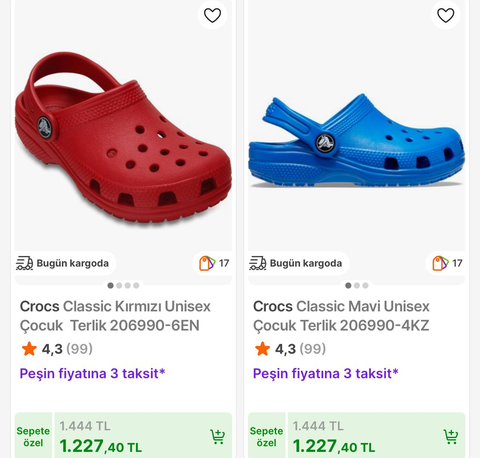The image size is (480, 458).
Task: Click the delivery truck icon on red Crocs
Action: (x=24, y=263)
